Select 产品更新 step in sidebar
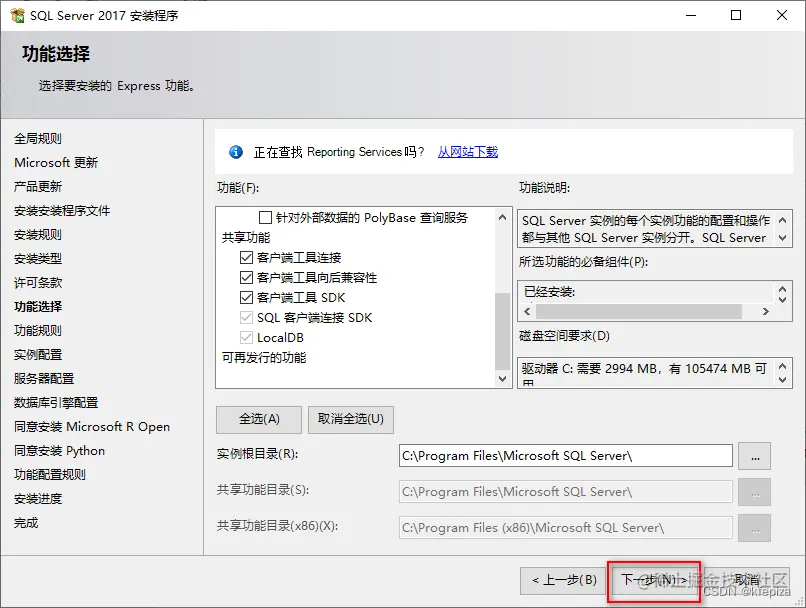 [38, 187]
